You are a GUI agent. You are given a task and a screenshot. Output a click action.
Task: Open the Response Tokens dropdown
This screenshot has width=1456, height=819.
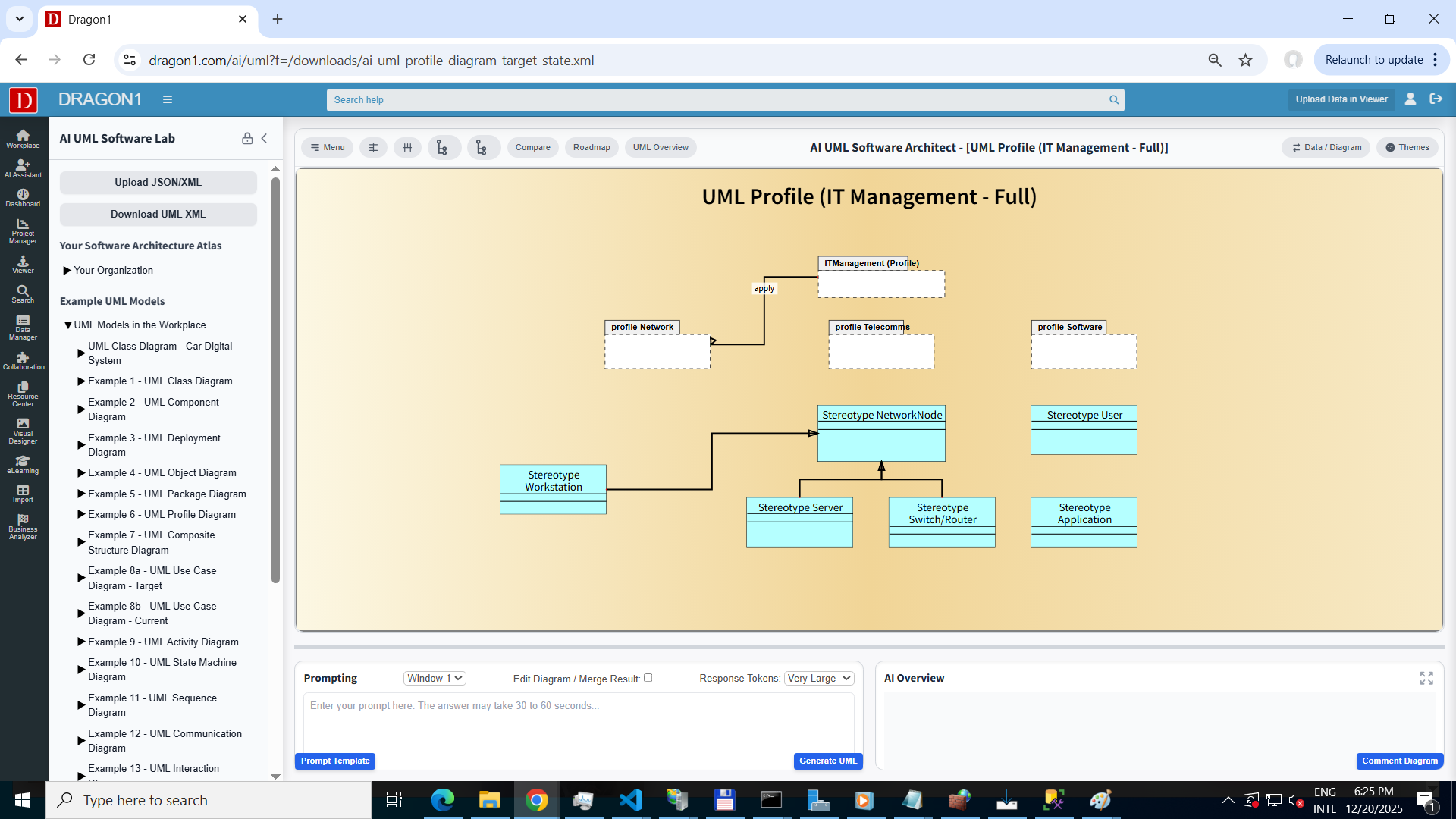click(819, 678)
